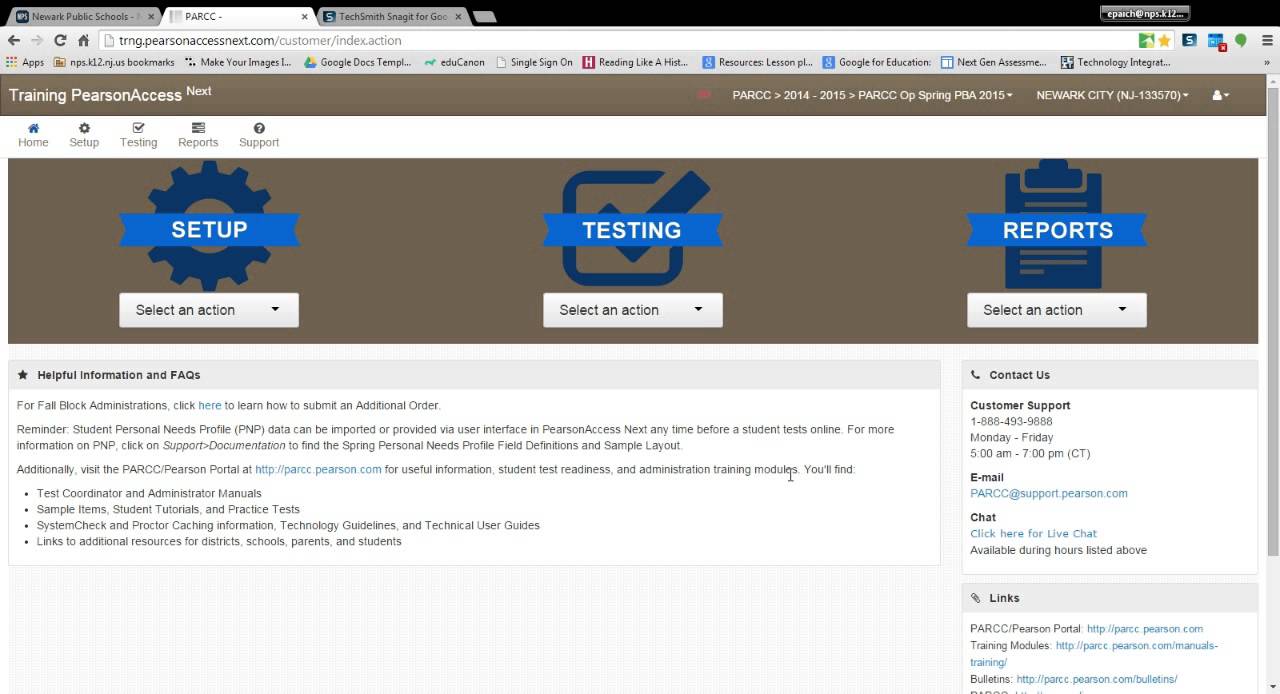
Task: Select the PARCC browser tab
Action: (240, 16)
